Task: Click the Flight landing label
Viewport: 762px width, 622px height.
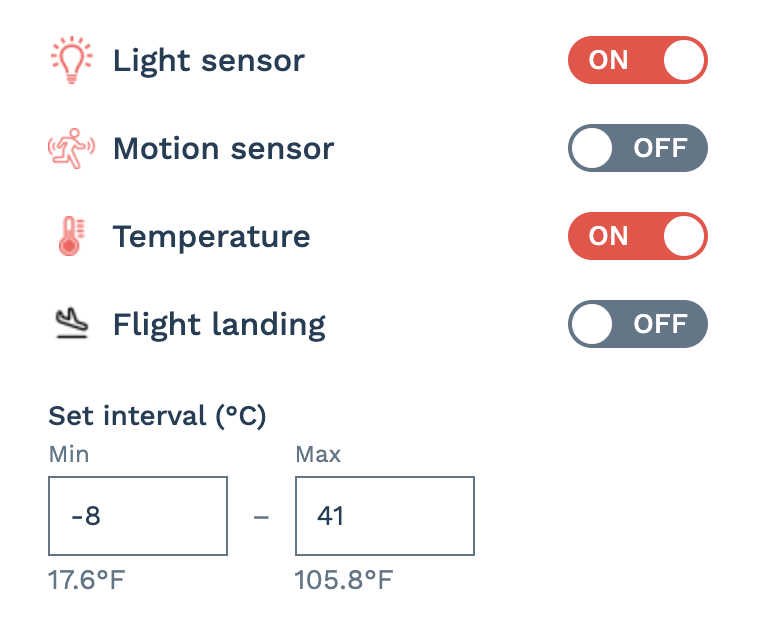Action: pos(219,325)
